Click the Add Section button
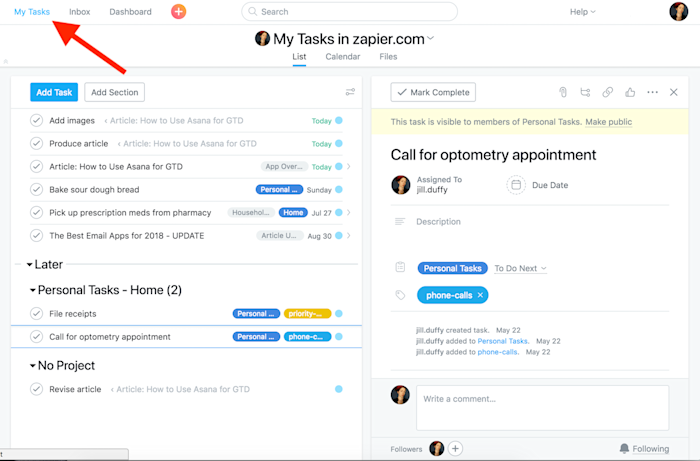700x461 pixels. coord(115,92)
